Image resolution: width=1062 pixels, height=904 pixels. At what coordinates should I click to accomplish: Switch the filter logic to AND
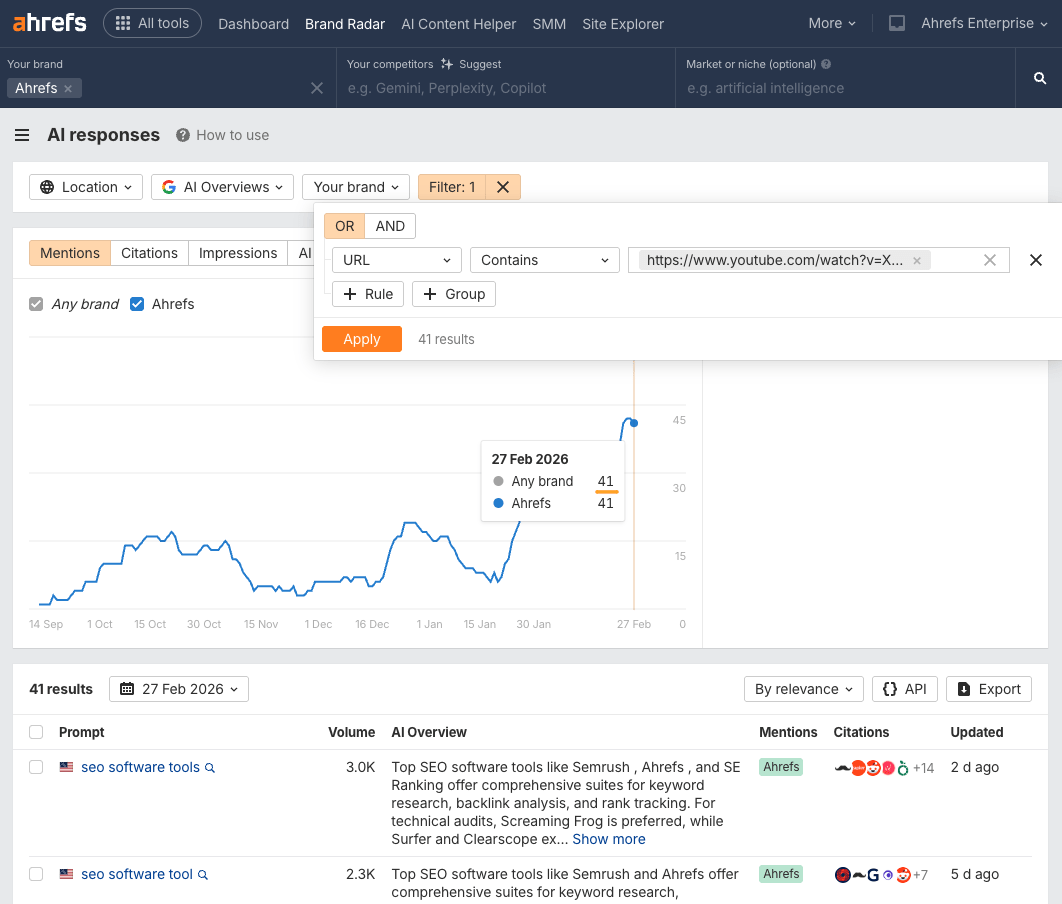[x=390, y=226]
